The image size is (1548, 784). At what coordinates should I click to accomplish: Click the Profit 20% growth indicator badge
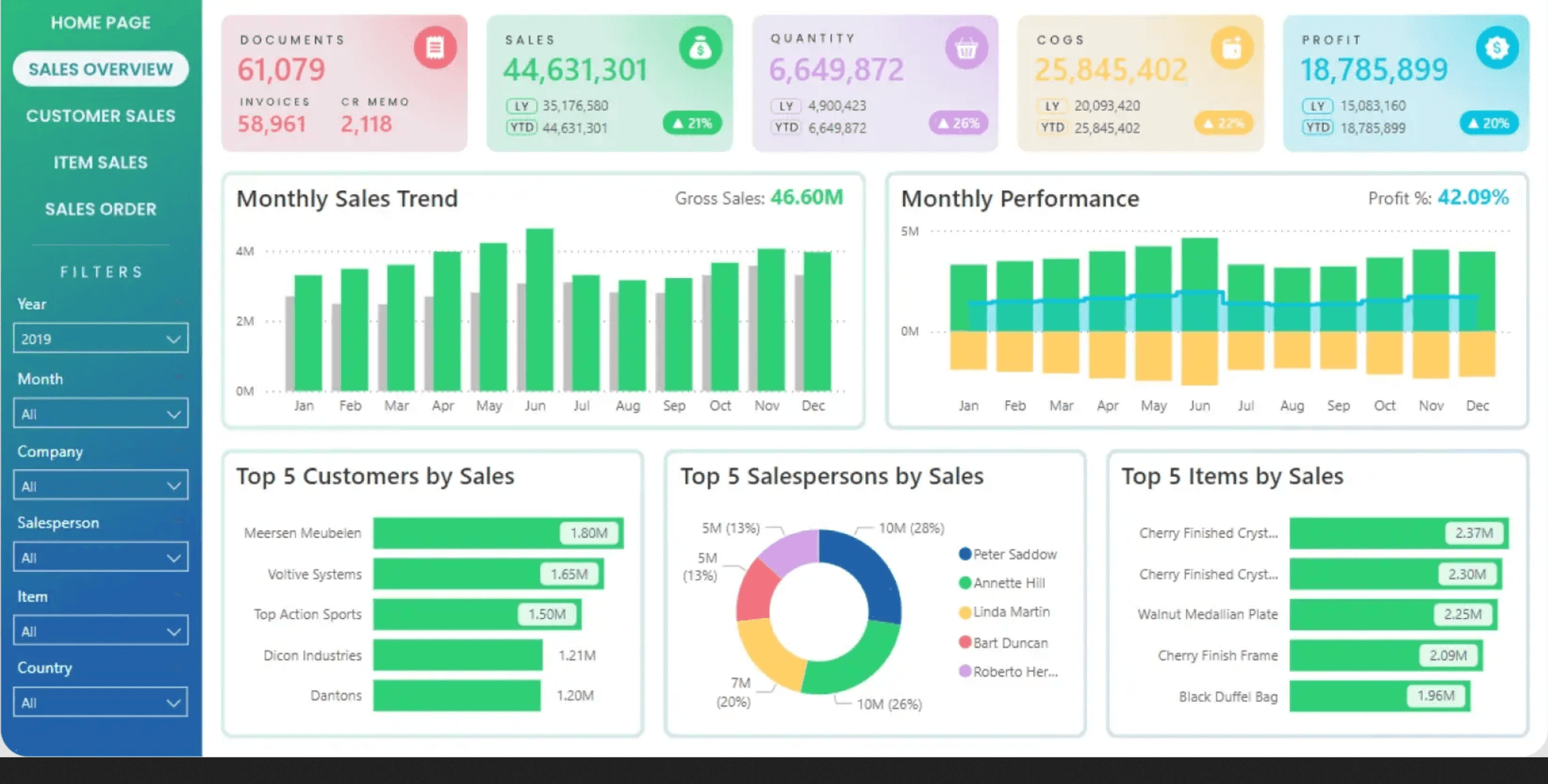click(x=1488, y=123)
